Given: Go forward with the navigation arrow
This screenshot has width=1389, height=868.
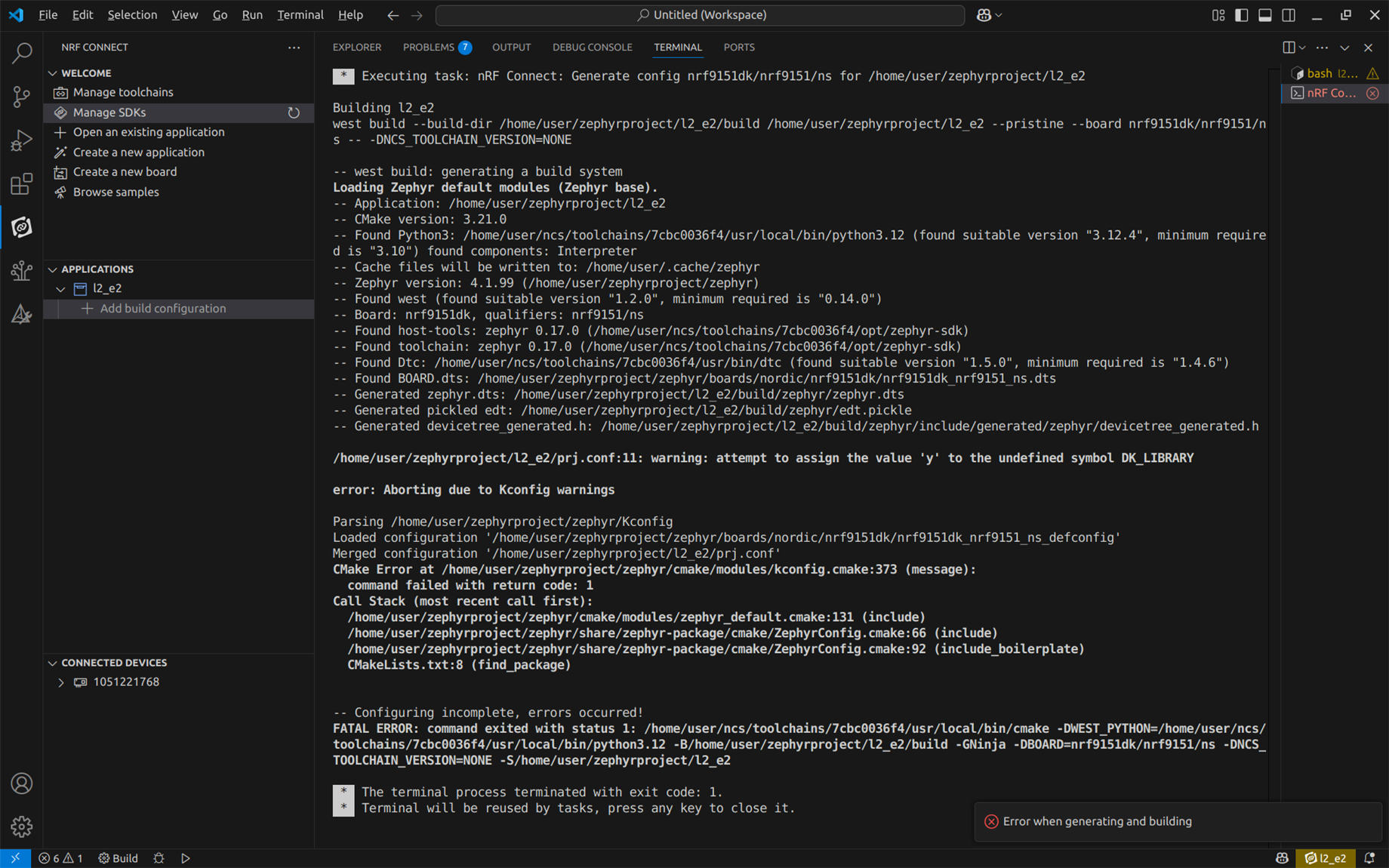Looking at the screenshot, I should [417, 15].
